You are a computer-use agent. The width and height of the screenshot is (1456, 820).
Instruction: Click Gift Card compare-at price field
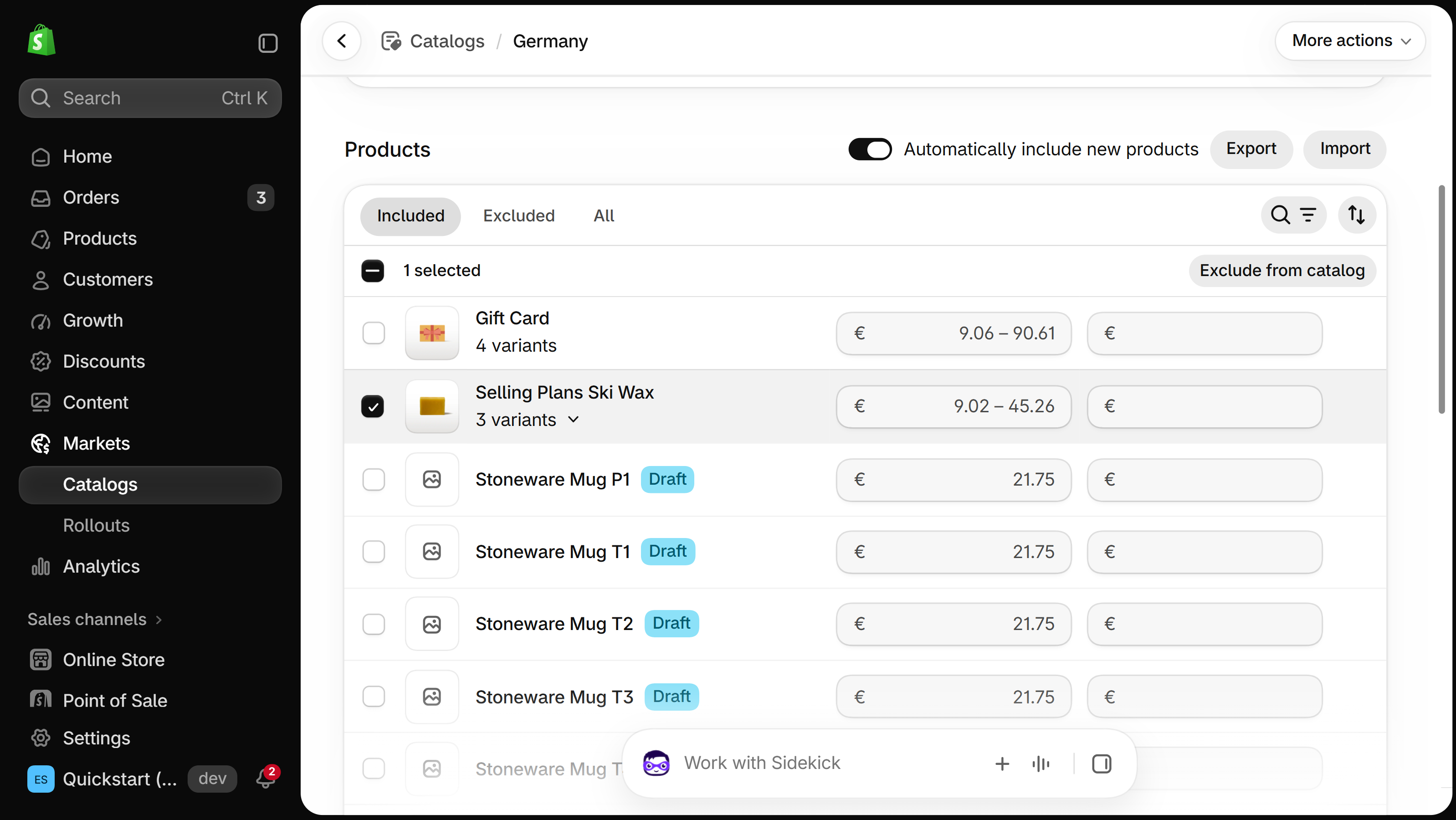click(1205, 333)
